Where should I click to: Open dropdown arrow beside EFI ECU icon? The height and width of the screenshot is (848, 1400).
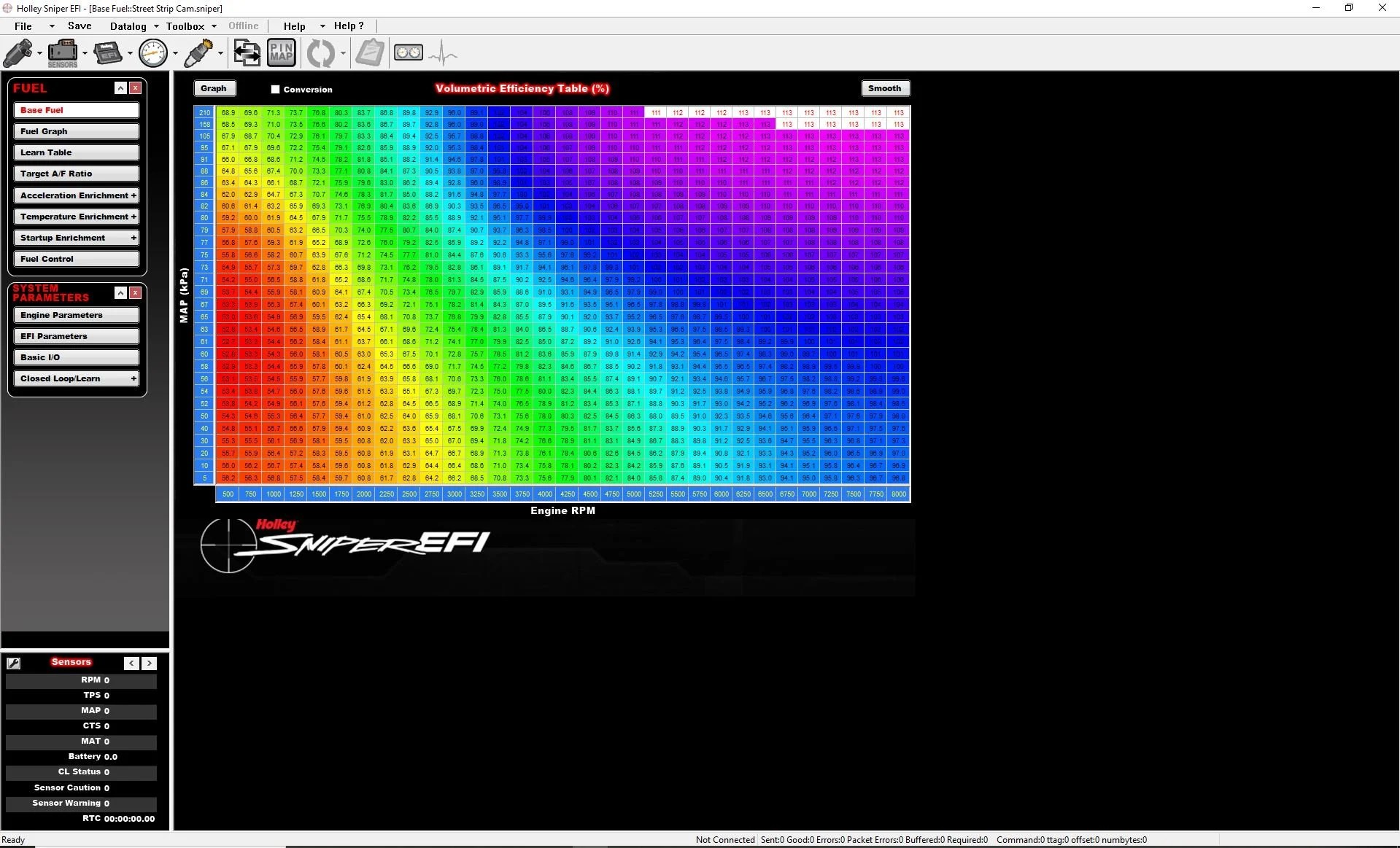tap(130, 53)
